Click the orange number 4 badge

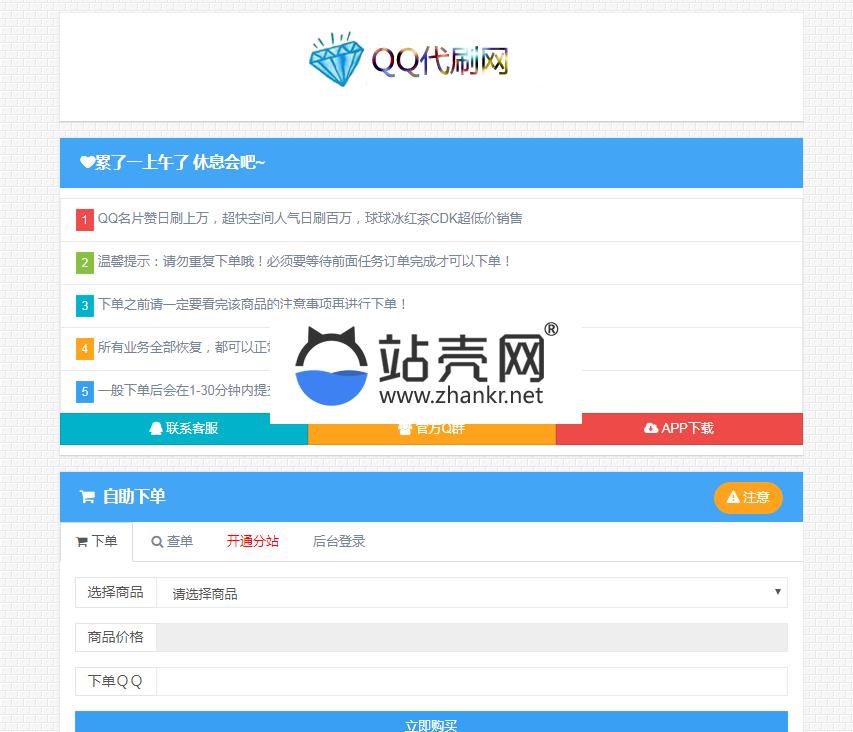(85, 348)
